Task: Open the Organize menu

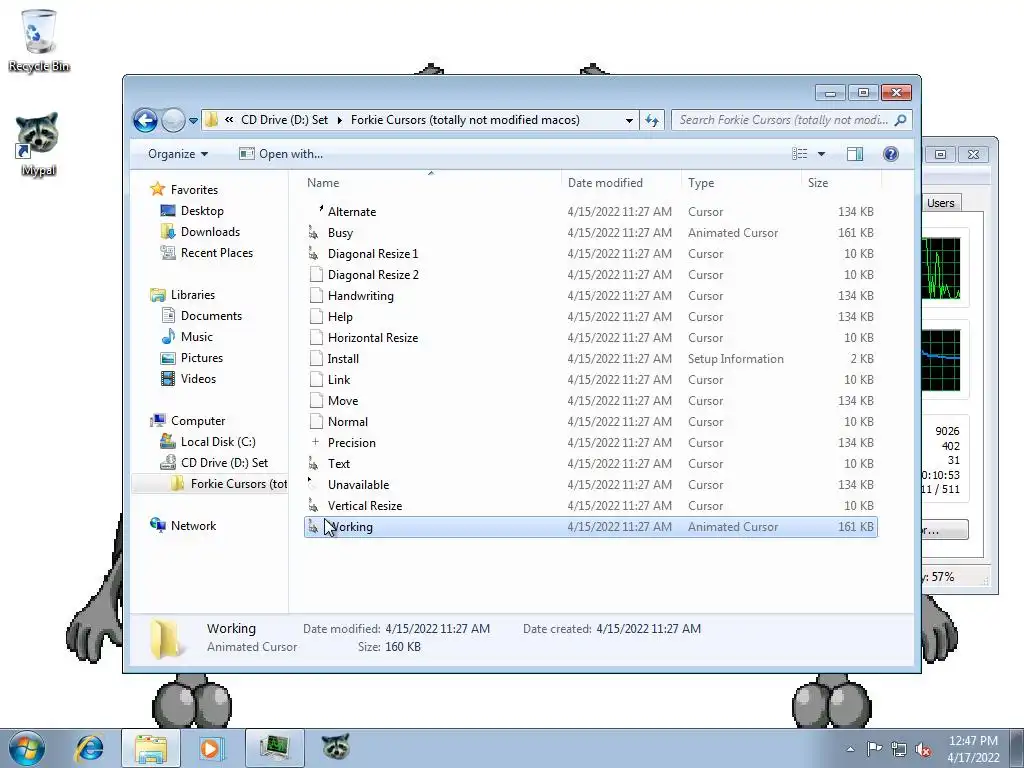Action: pos(178,154)
